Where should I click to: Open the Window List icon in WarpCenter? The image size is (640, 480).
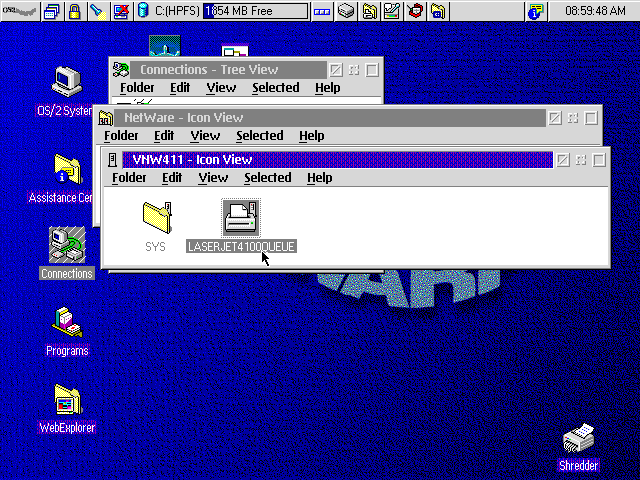tap(52, 11)
